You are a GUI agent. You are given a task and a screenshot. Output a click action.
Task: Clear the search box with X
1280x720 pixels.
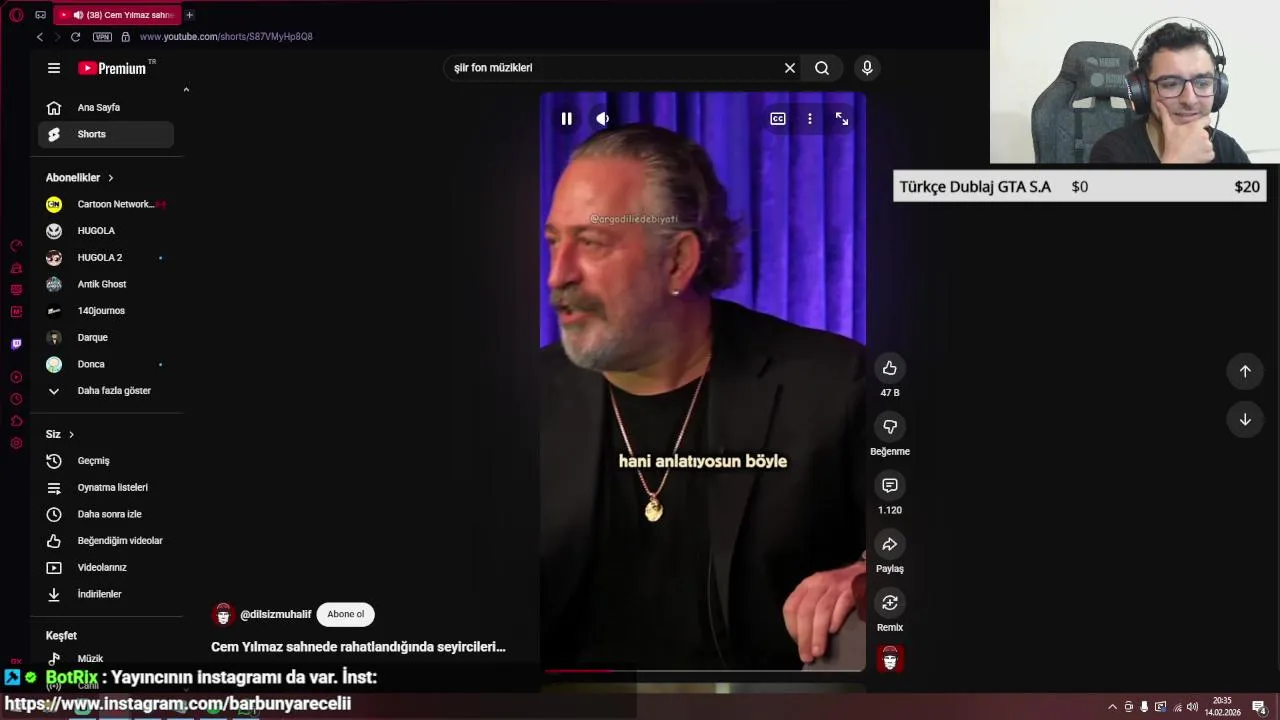click(790, 68)
